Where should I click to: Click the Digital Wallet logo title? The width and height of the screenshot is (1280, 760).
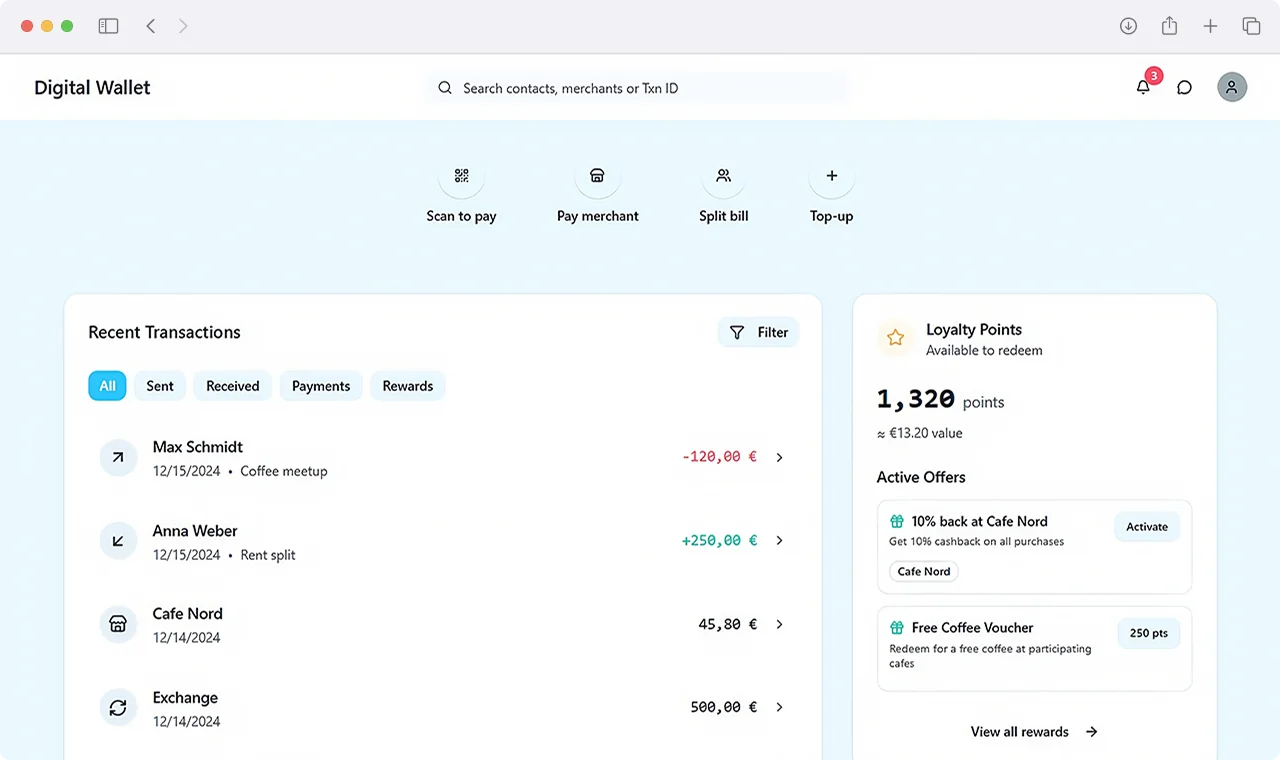pyautogui.click(x=92, y=88)
